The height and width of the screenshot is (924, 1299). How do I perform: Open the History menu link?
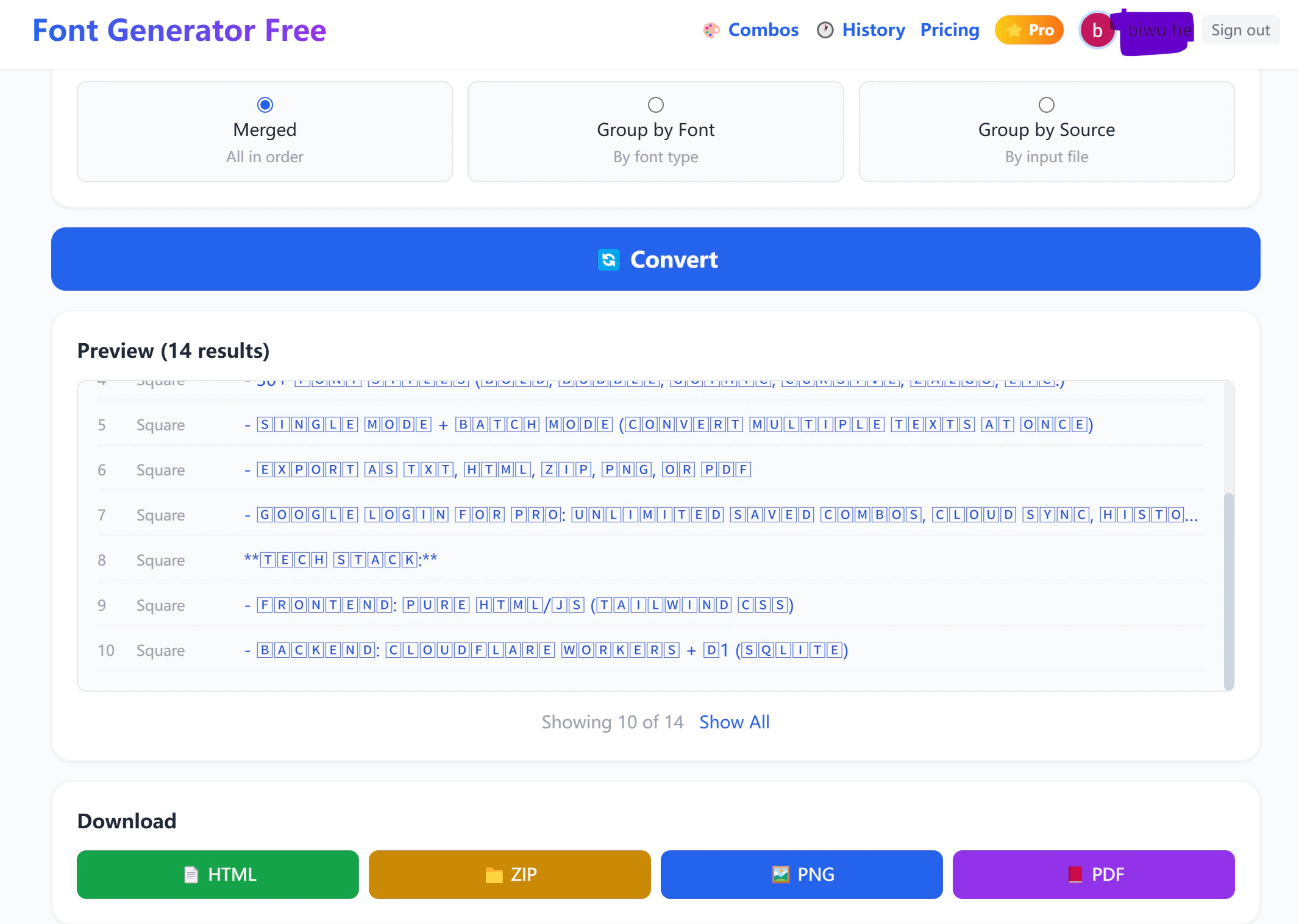pyautogui.click(x=874, y=30)
